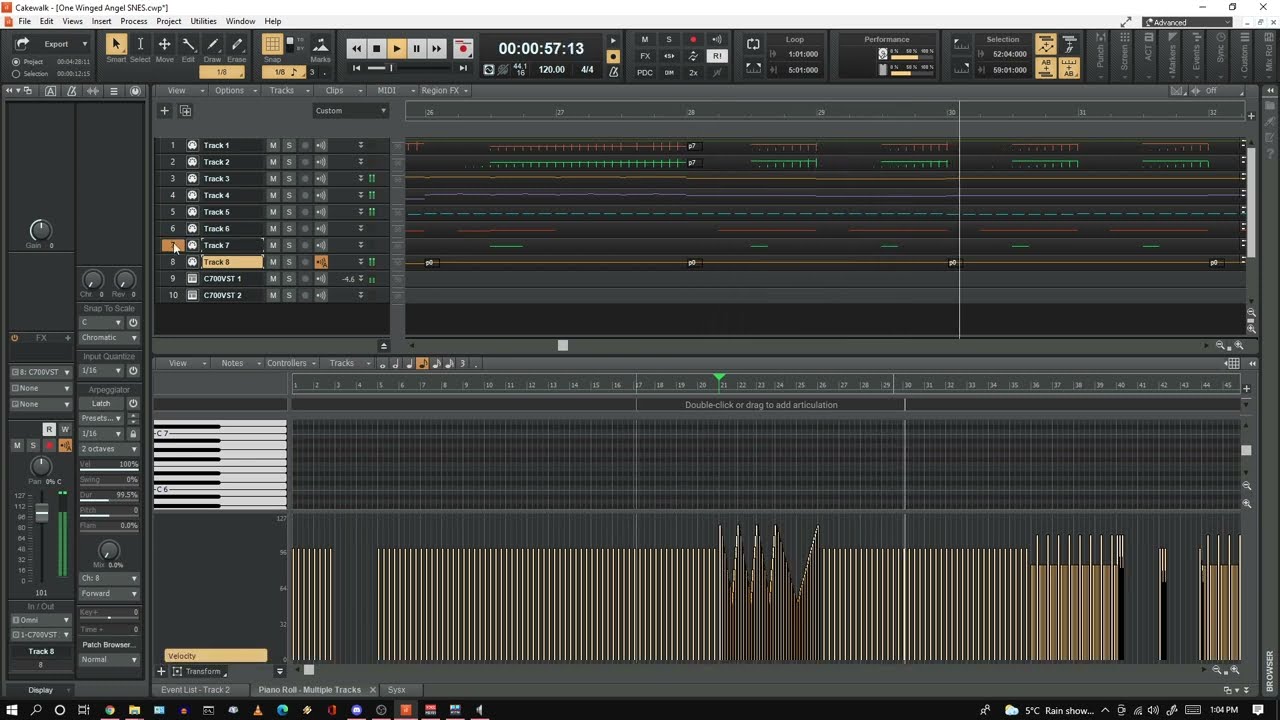Activate the Edit tool

188,44
